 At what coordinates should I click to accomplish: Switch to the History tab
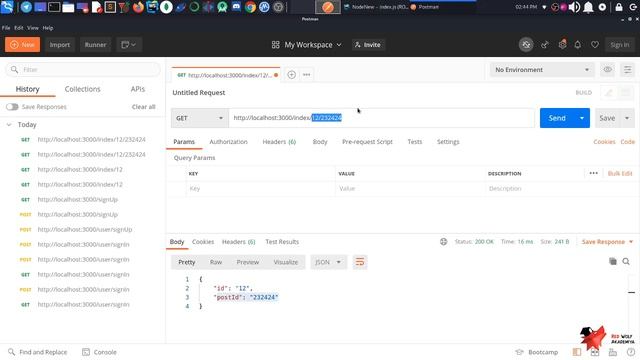tap(27, 89)
